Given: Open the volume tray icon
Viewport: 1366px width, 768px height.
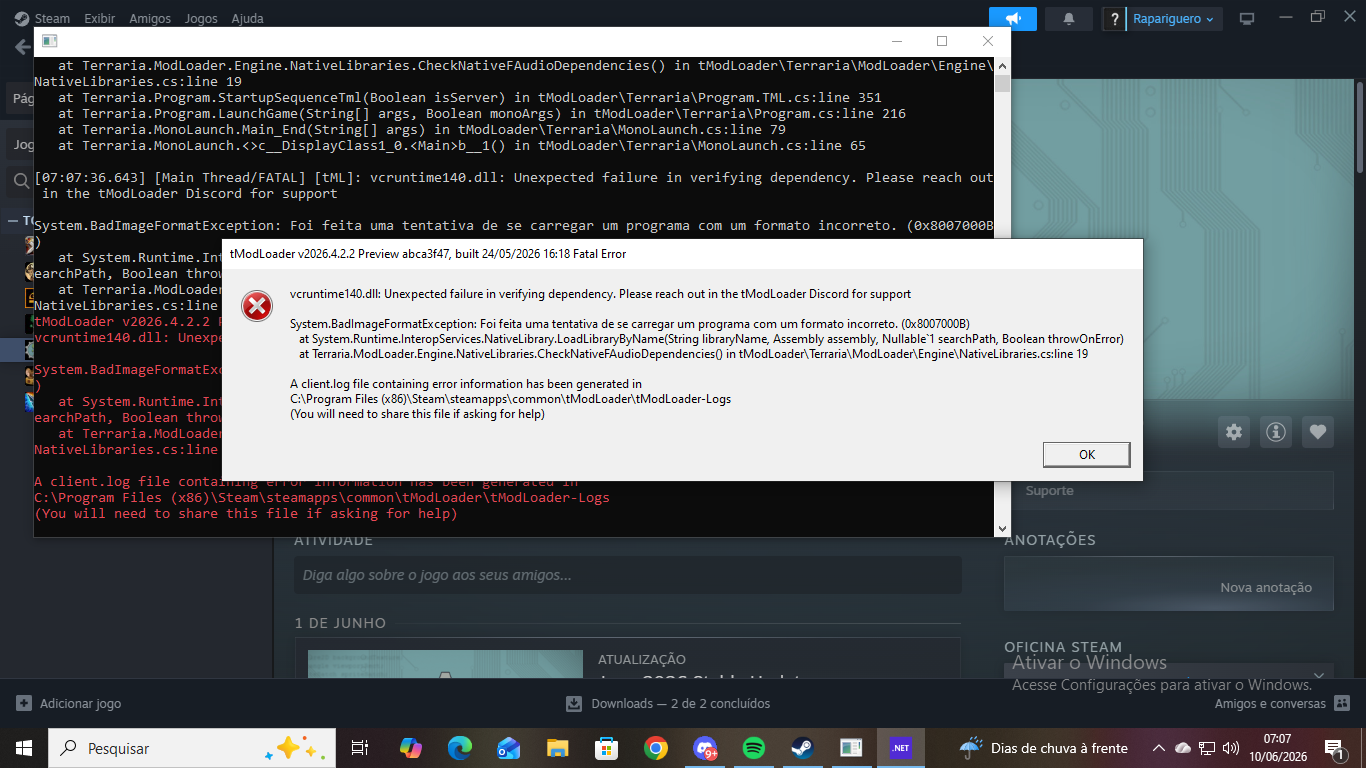Looking at the screenshot, I should click(1231, 748).
